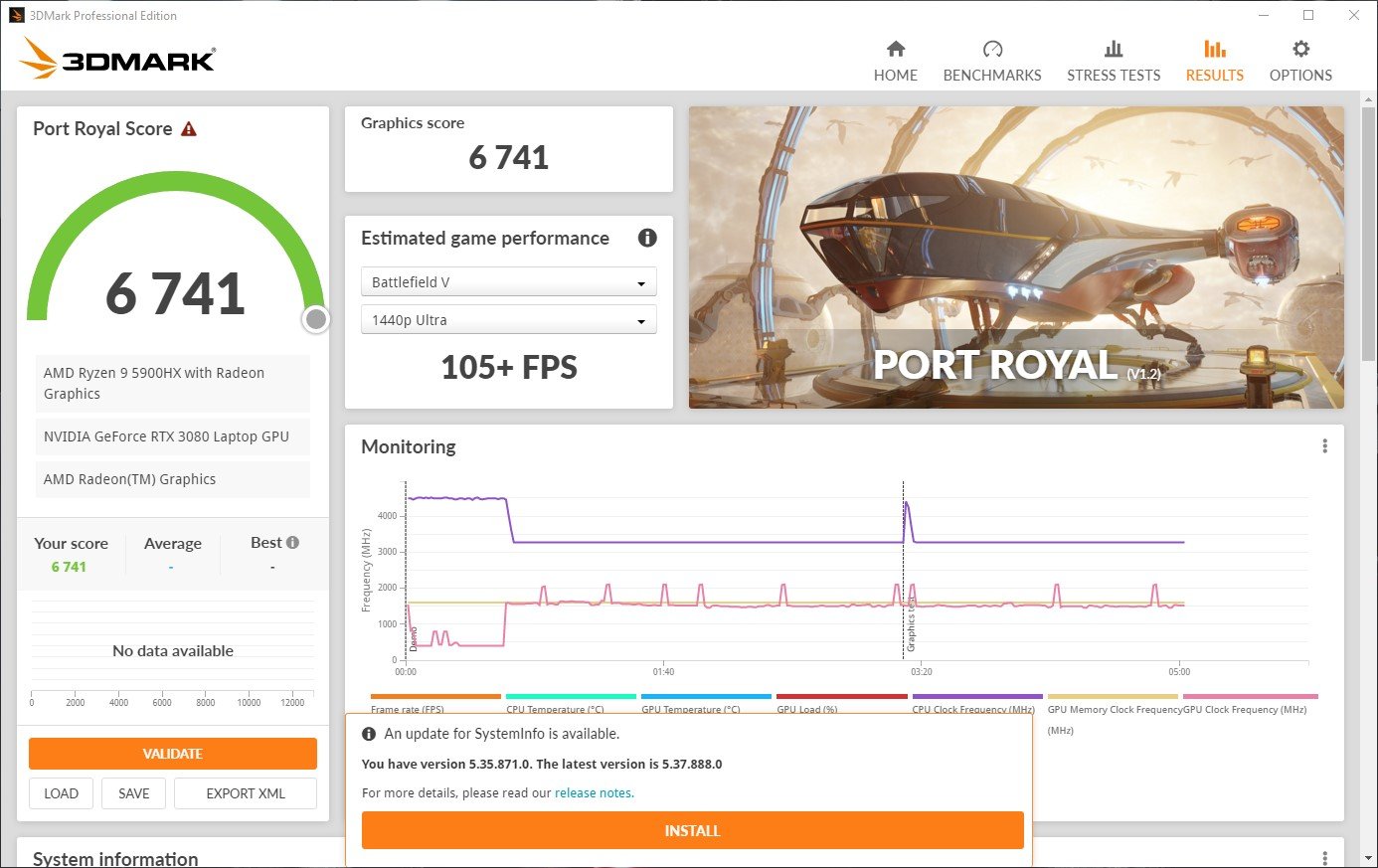Open the HOME tab

coord(896,62)
